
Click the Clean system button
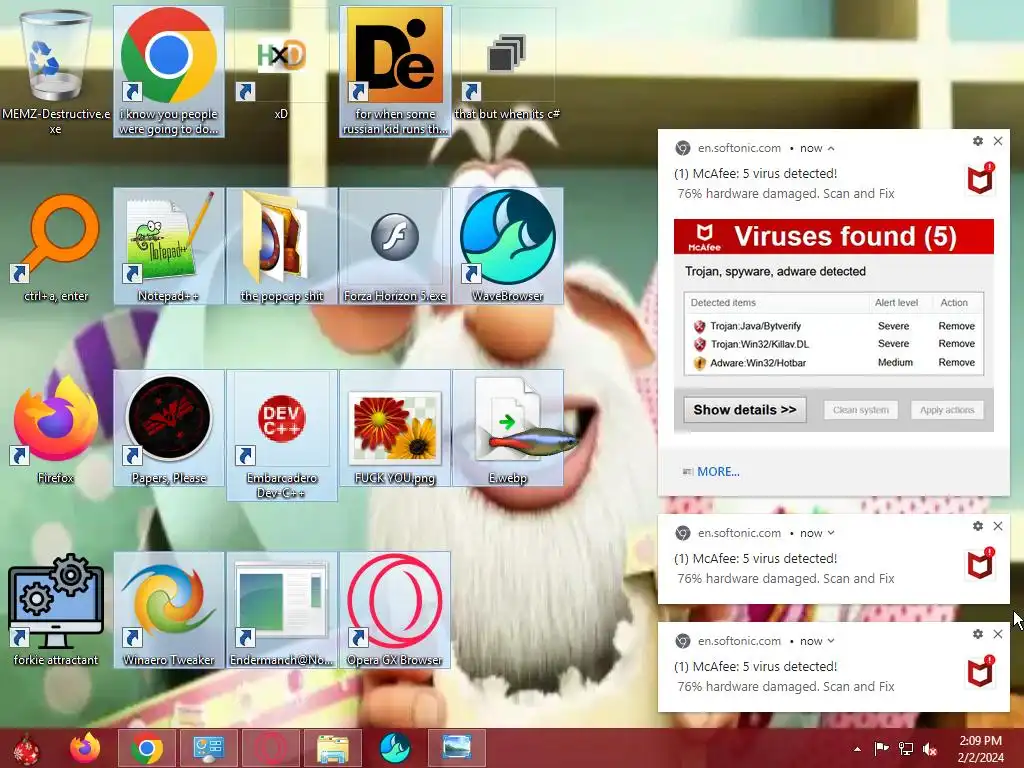861,410
